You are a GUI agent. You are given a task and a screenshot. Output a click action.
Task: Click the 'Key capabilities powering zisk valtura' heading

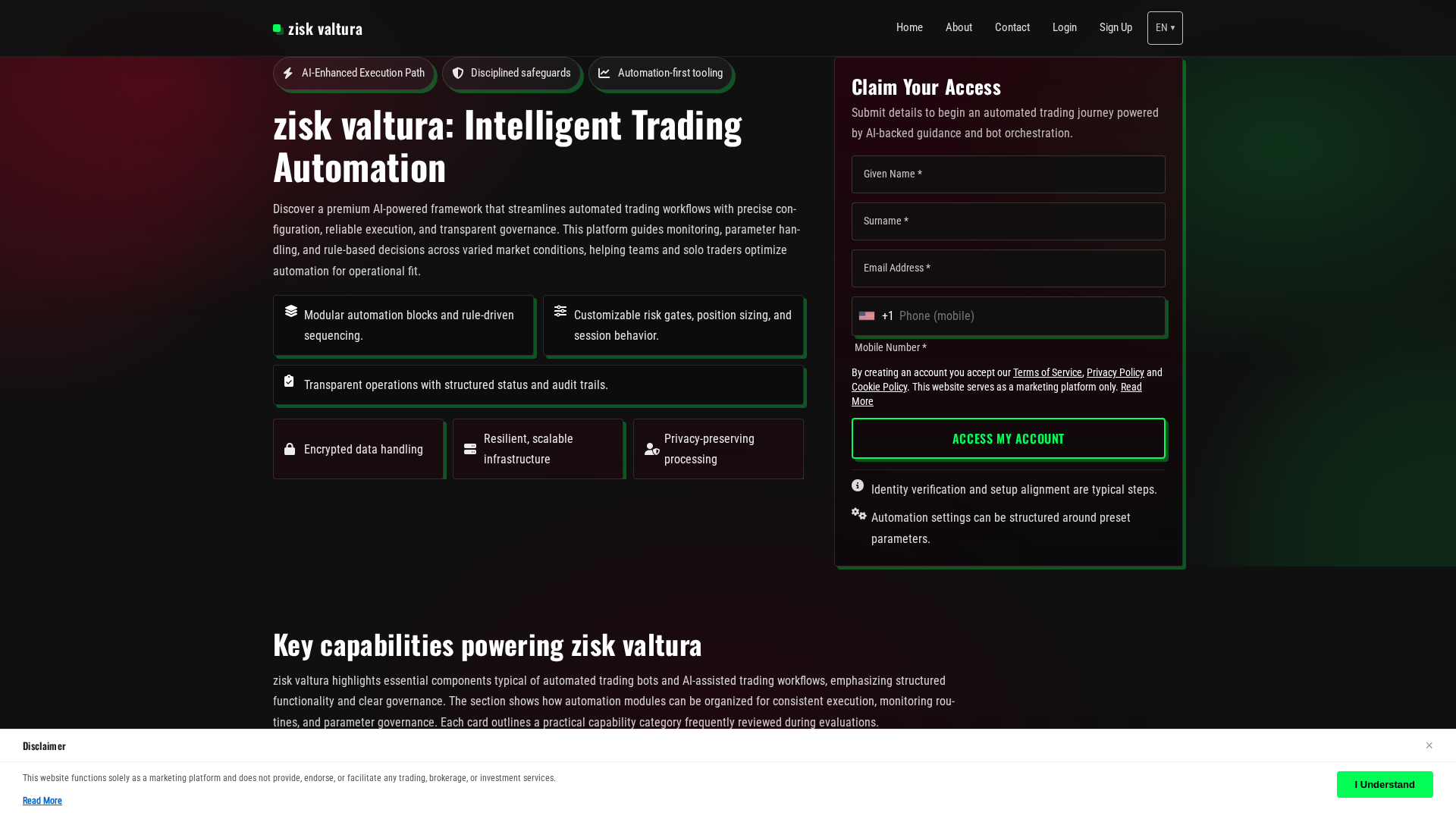click(488, 645)
